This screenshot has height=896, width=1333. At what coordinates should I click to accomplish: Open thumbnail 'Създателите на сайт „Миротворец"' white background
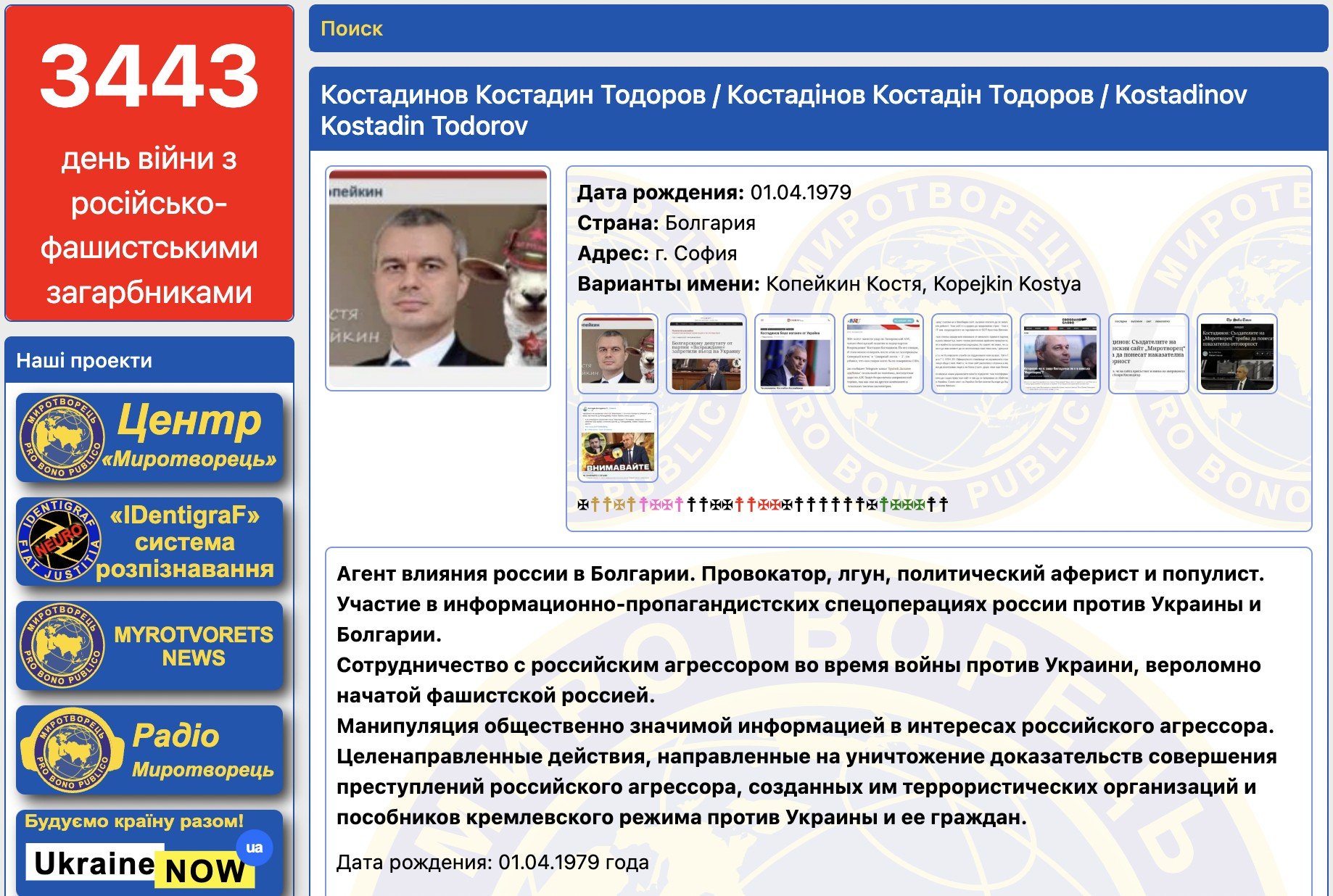pyautogui.click(x=1149, y=354)
